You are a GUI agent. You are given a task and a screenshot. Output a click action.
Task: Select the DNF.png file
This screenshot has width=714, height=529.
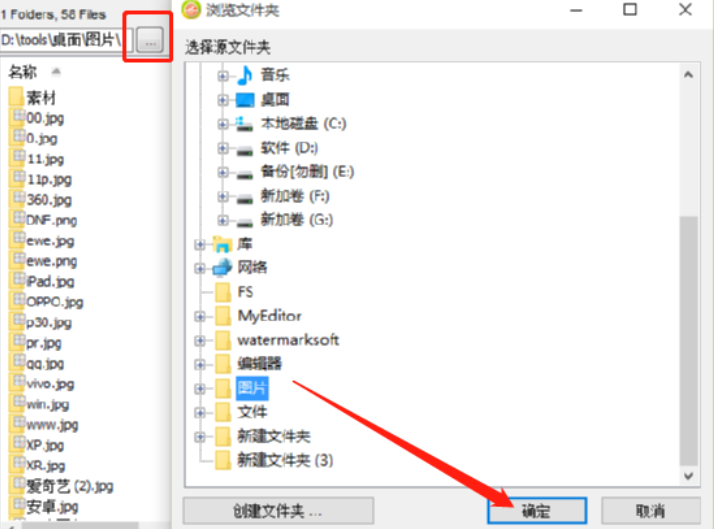44,220
